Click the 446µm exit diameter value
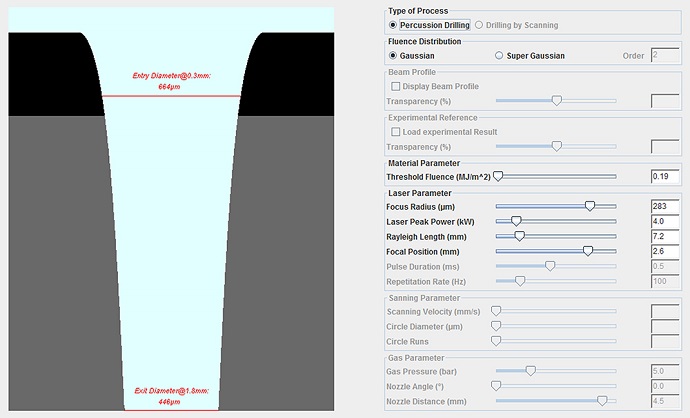 [169, 402]
